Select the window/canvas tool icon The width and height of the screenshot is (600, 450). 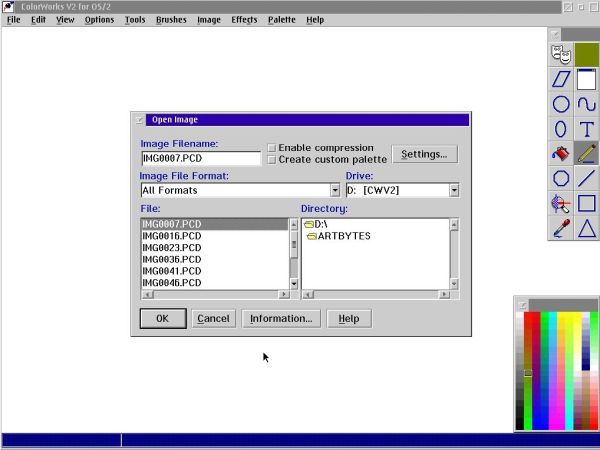click(x=586, y=80)
